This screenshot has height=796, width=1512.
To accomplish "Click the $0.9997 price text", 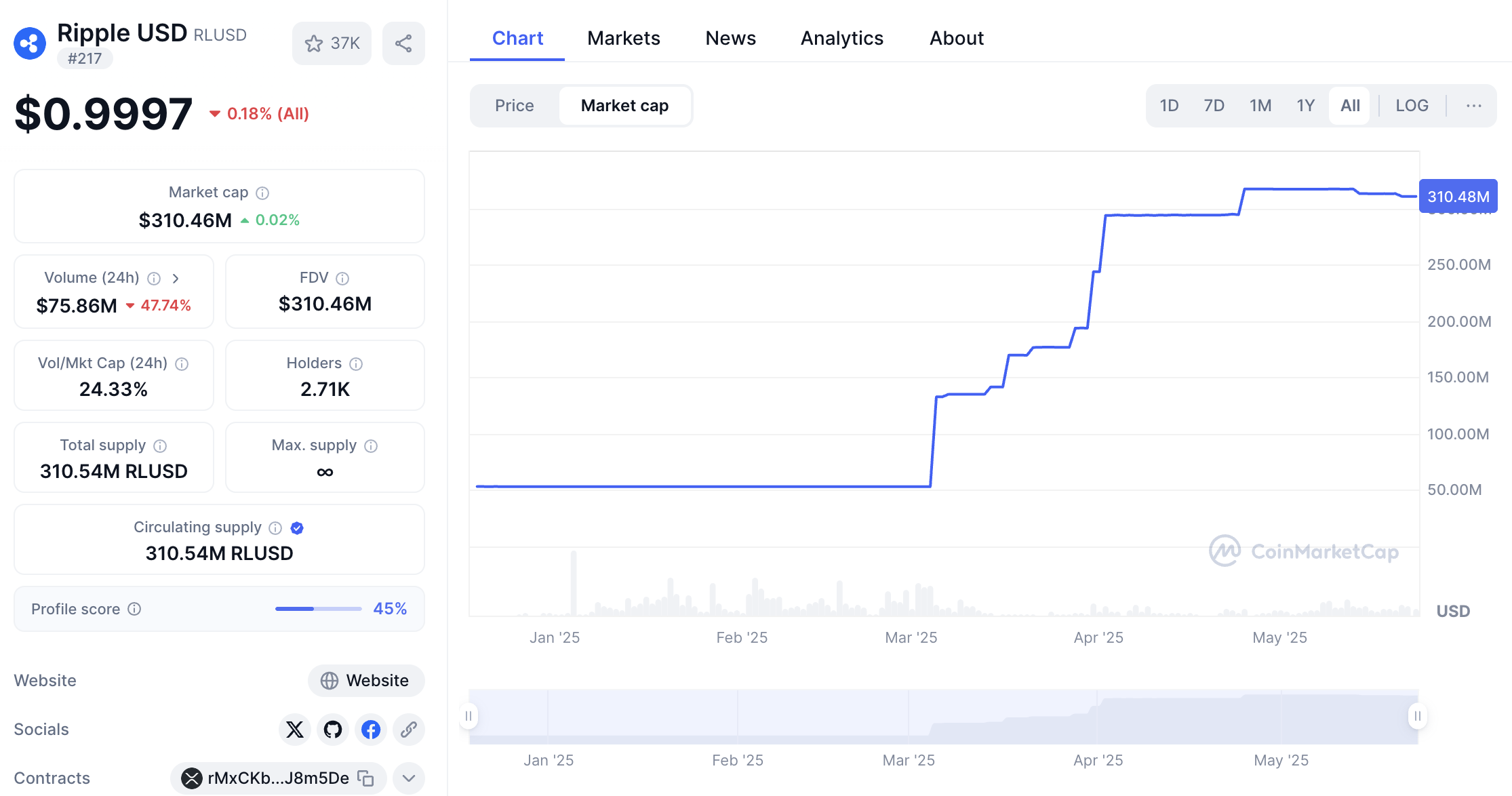I will coord(104,113).
